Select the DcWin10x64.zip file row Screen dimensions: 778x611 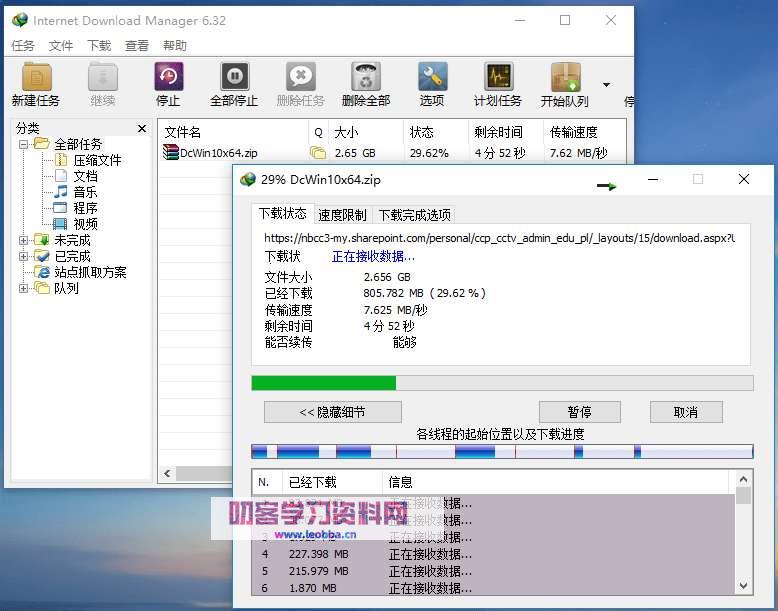[393, 153]
